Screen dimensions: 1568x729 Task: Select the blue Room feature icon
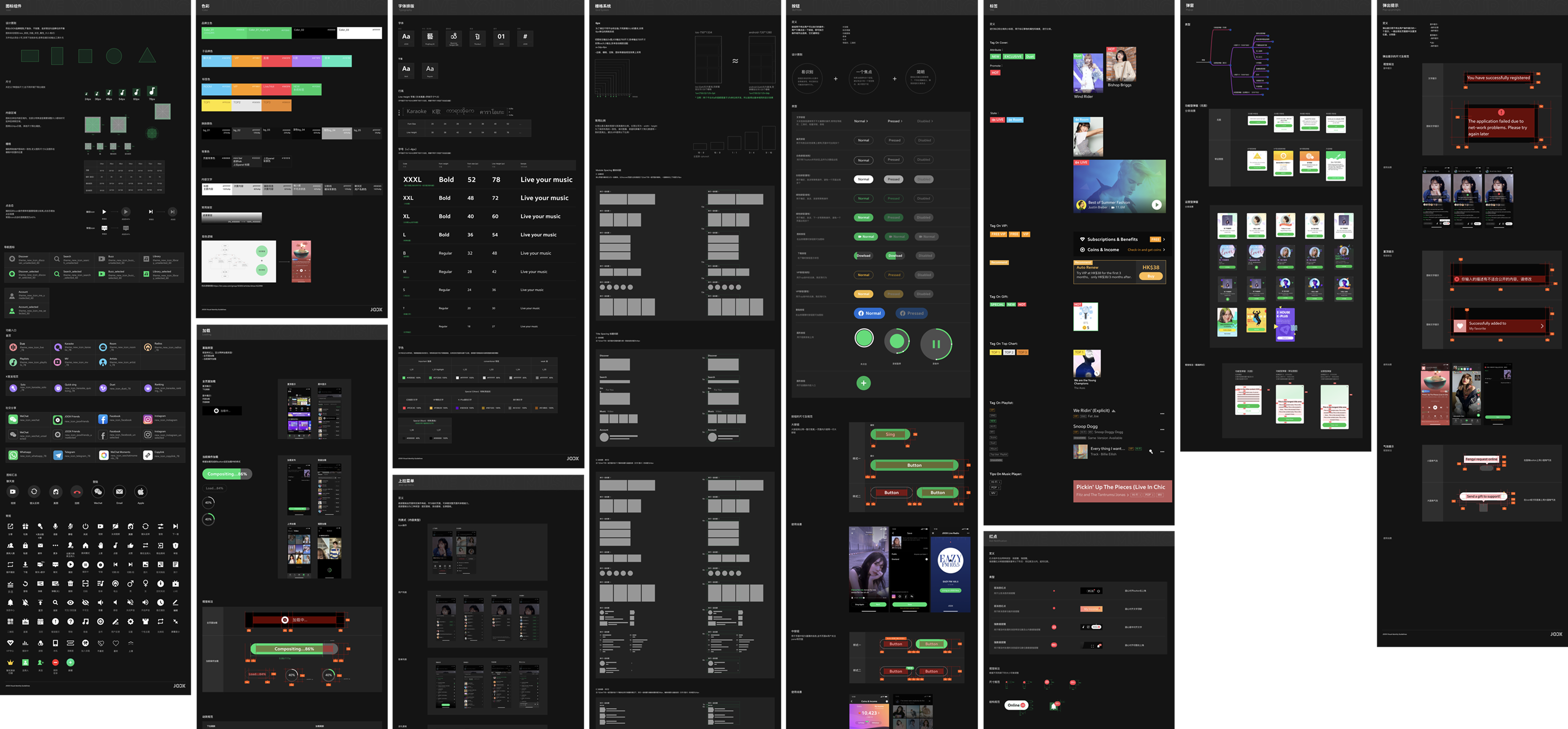103,347
